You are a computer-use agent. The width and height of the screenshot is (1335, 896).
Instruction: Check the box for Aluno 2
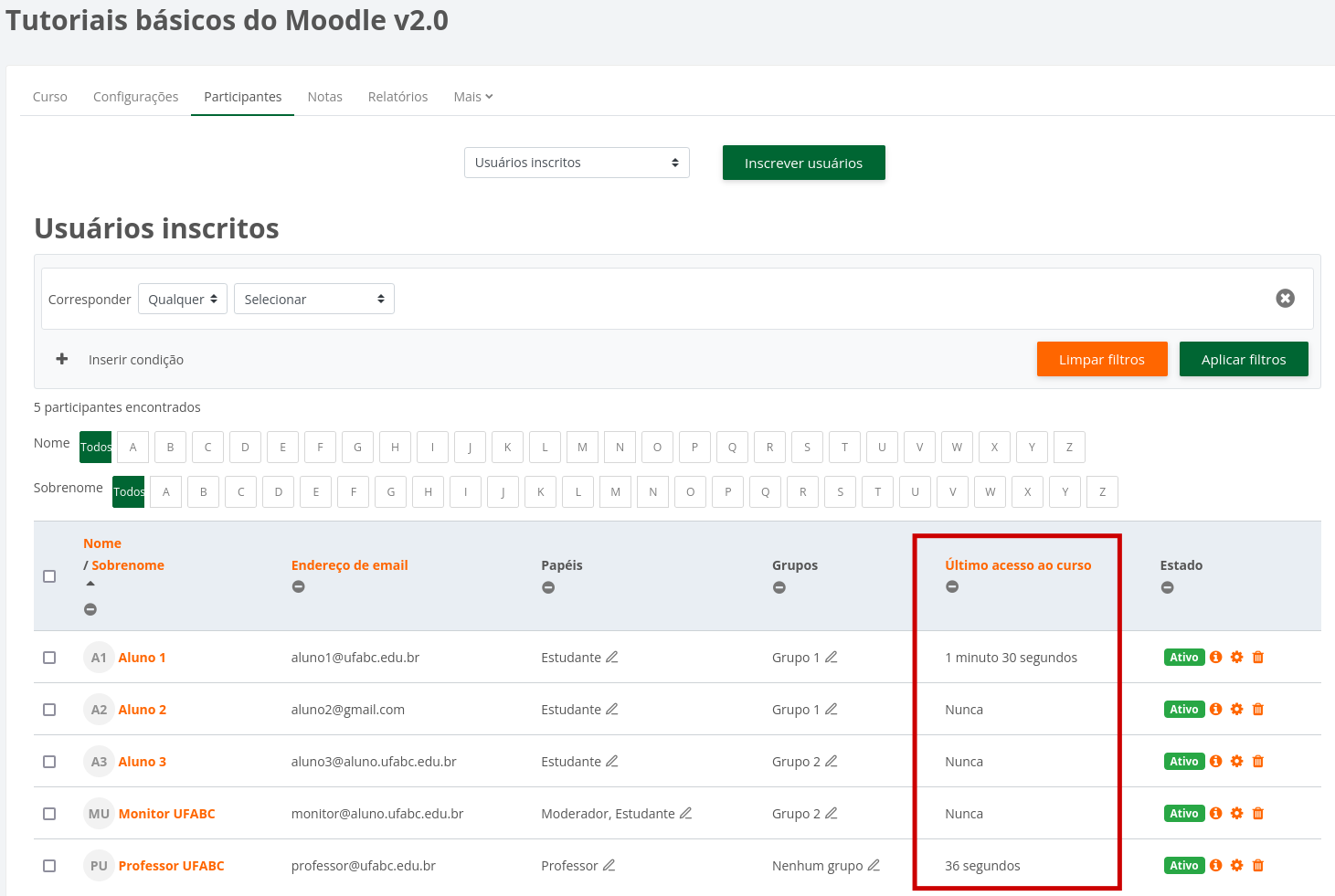pyautogui.click(x=49, y=710)
